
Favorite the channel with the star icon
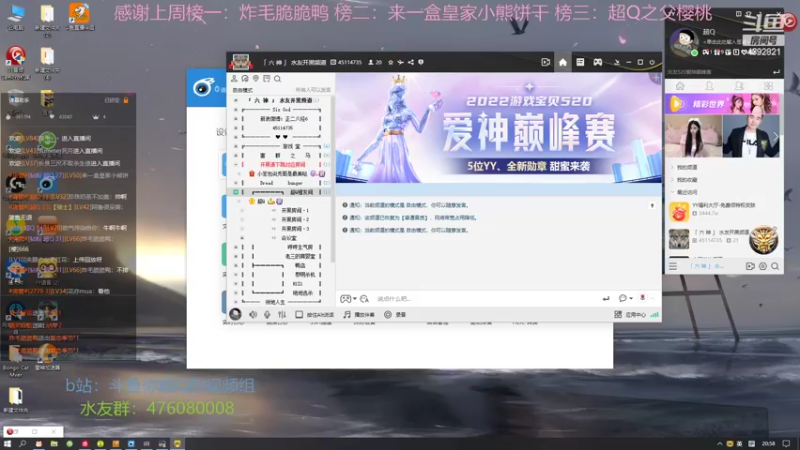(391, 62)
